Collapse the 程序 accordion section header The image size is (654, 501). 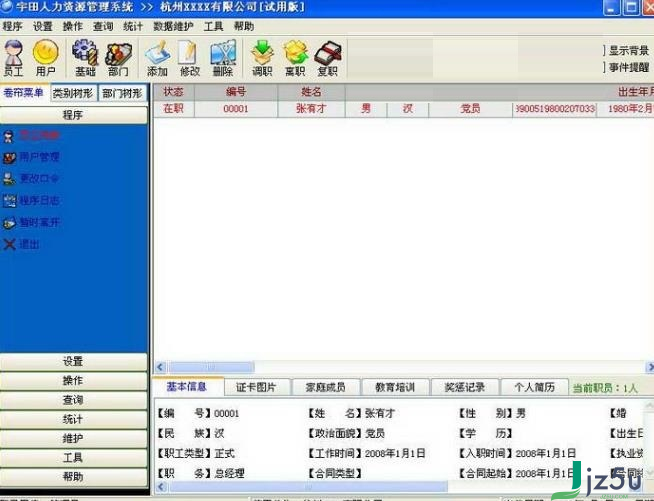pyautogui.click(x=73, y=115)
